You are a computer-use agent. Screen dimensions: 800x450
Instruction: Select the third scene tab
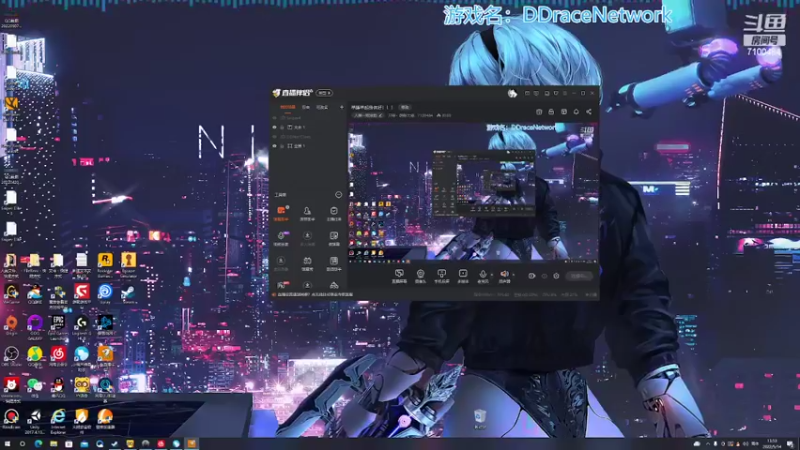coord(322,107)
